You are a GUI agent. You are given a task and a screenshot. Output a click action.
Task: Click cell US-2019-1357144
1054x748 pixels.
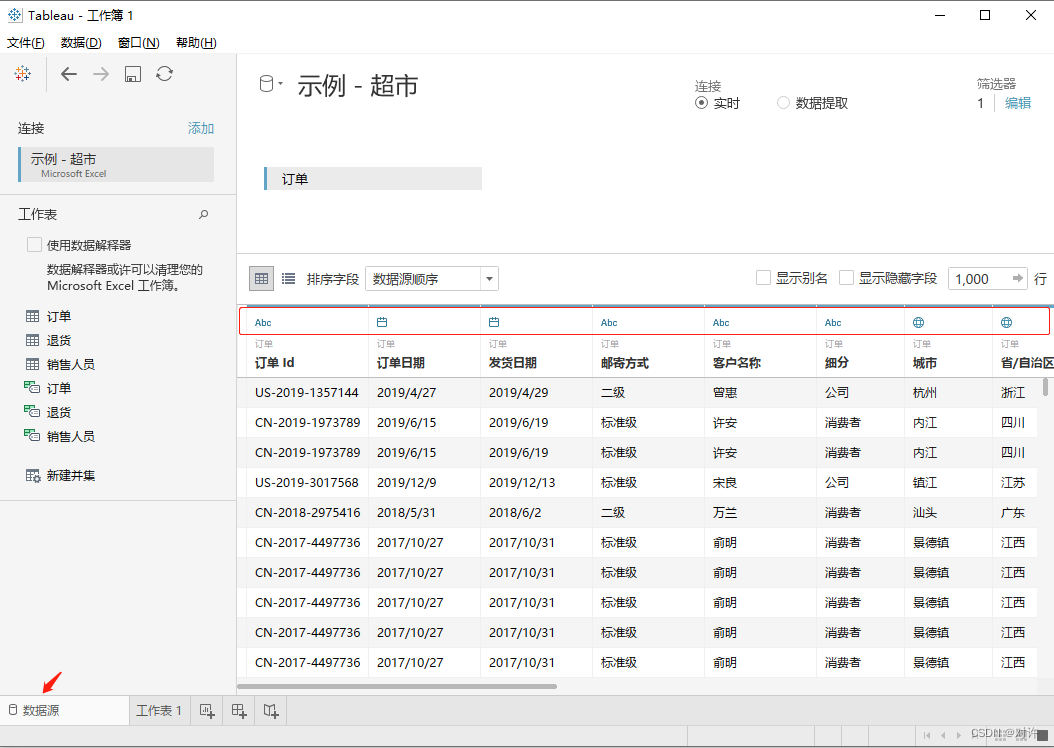tap(307, 392)
